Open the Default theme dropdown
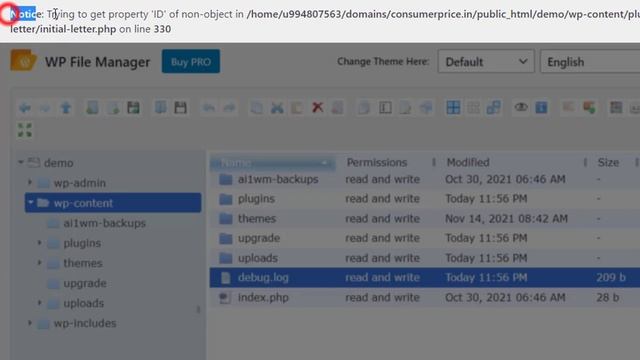This screenshot has width=640, height=360. [x=486, y=62]
